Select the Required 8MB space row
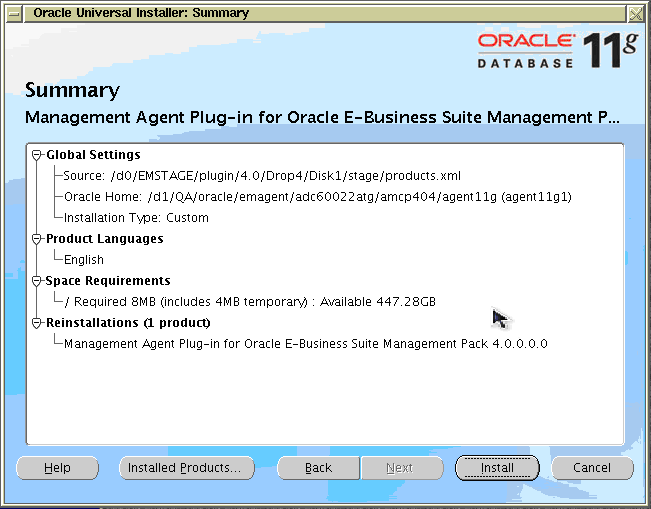 250,302
